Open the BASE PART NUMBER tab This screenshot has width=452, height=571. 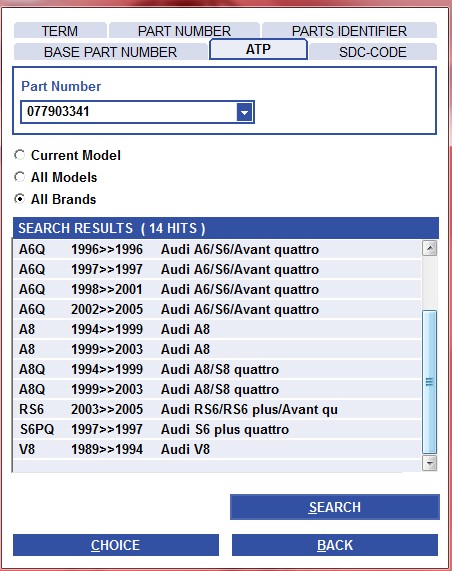[x=110, y=52]
